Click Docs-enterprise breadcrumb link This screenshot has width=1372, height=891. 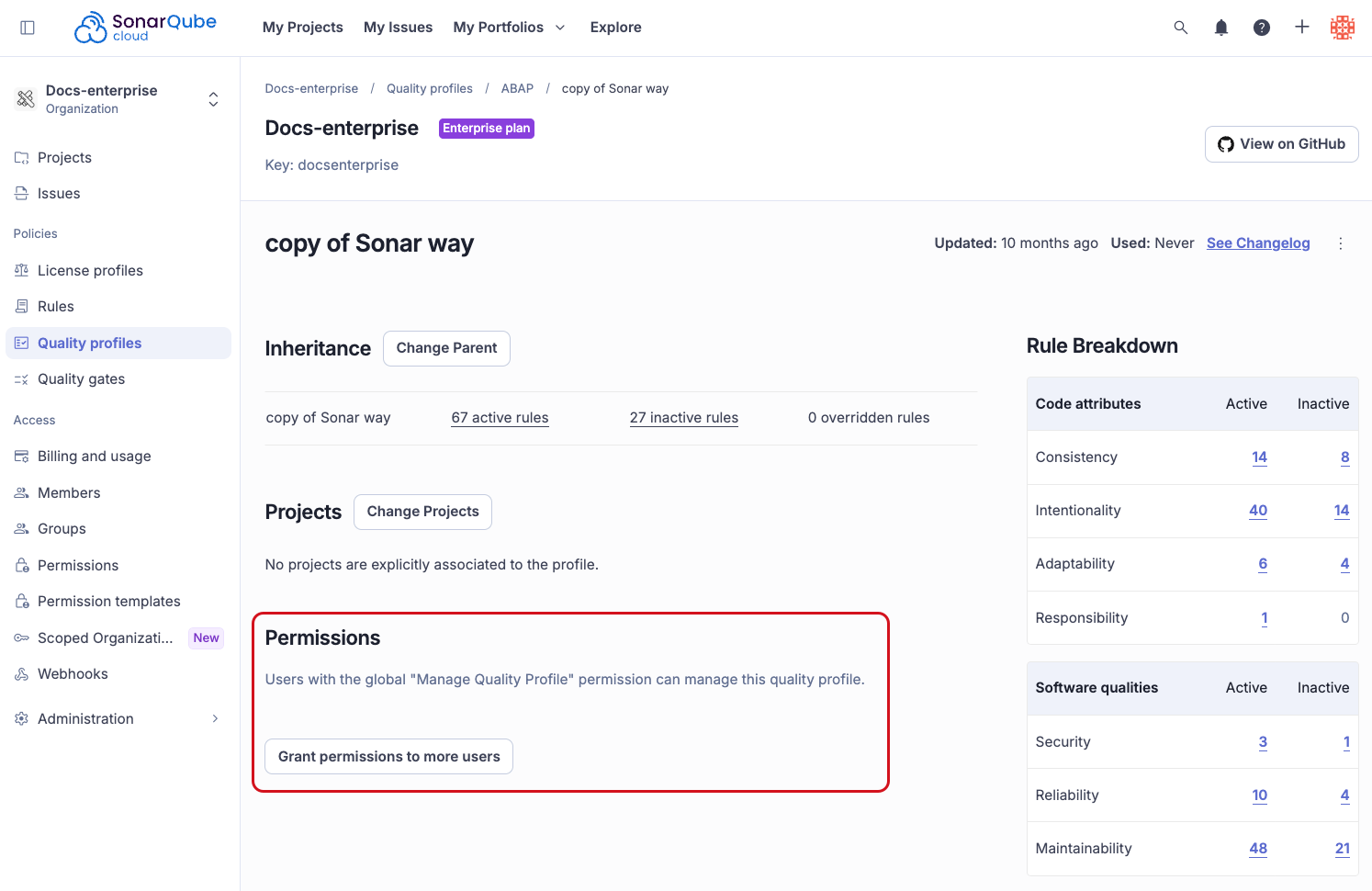click(x=311, y=89)
